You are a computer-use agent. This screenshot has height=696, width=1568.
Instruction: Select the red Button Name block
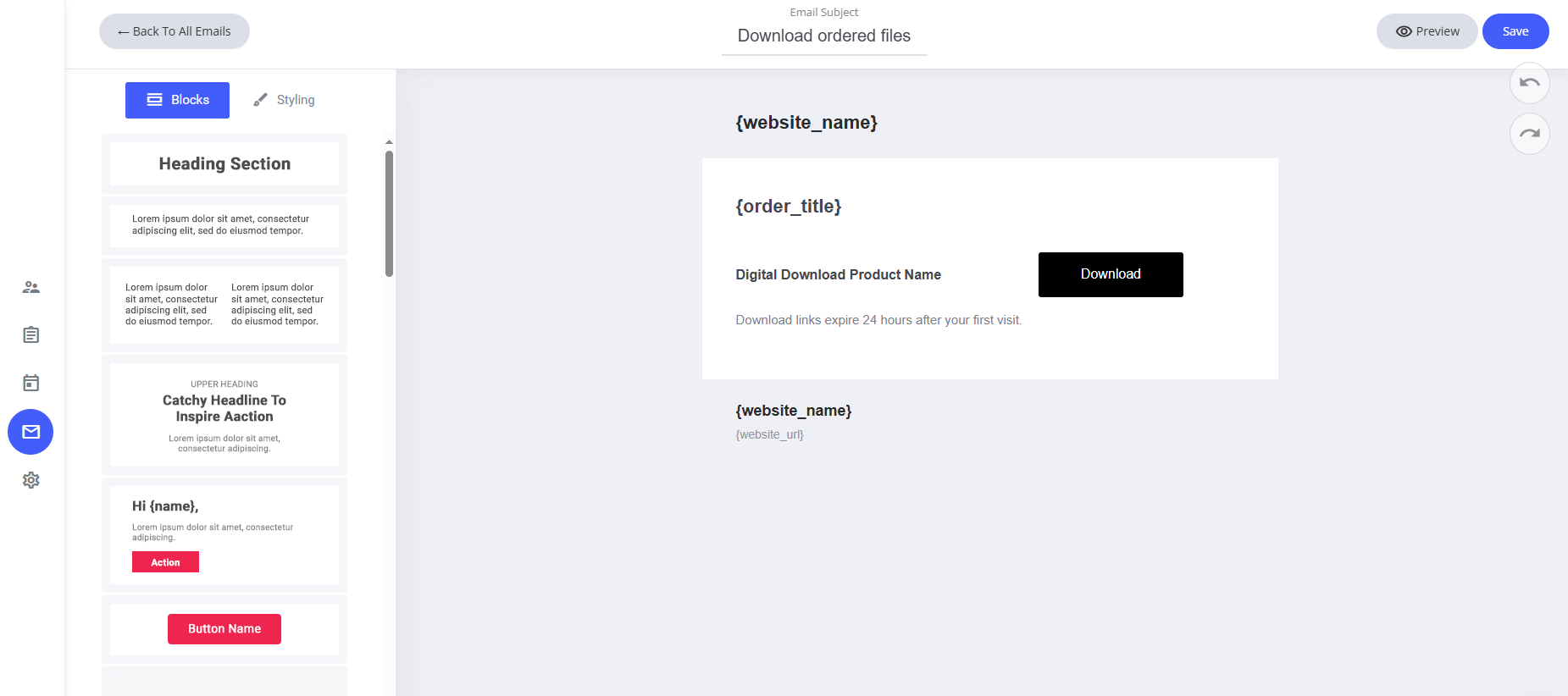point(224,629)
